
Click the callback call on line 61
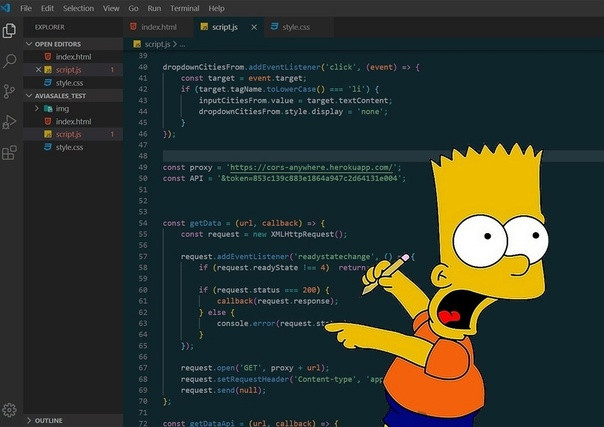point(235,301)
